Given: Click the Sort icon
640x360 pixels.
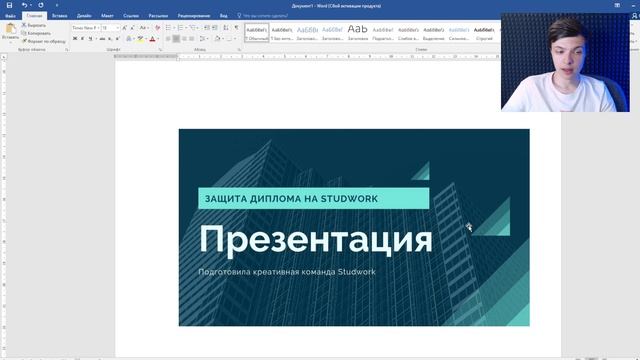Looking at the screenshot, I should [226, 28].
